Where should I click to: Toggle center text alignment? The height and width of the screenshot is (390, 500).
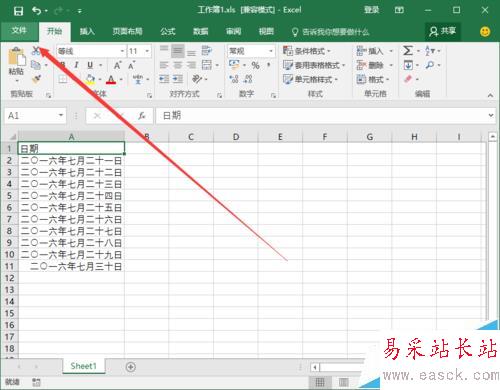tap(177, 65)
